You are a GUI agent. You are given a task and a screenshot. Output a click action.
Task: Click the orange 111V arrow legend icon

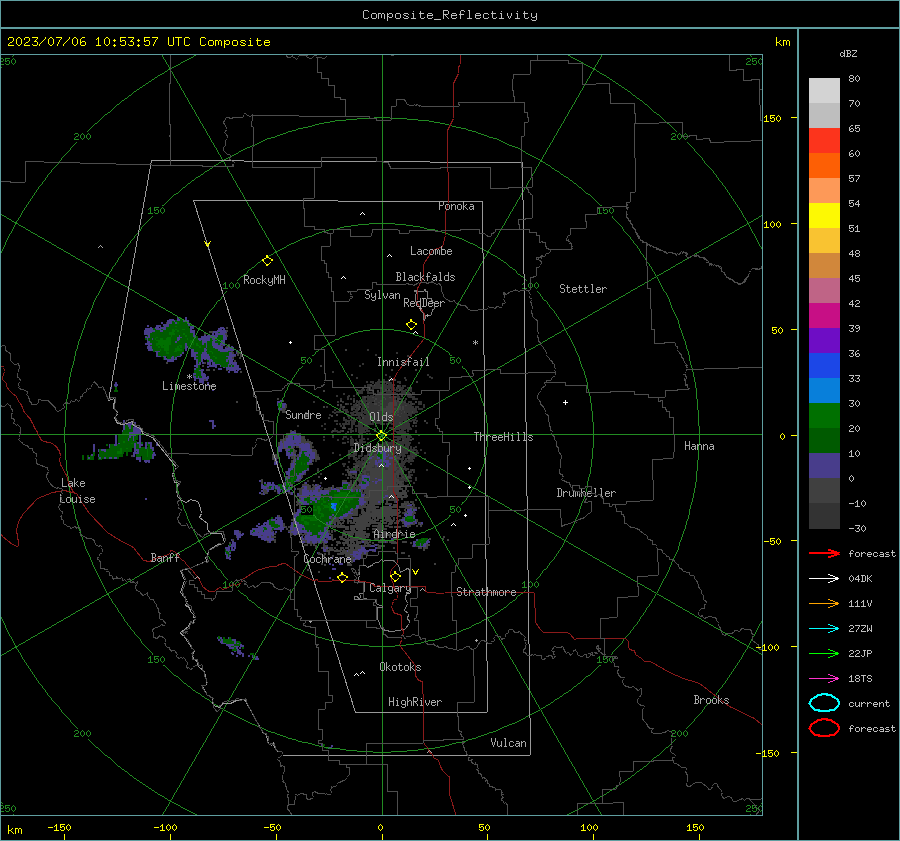click(824, 603)
